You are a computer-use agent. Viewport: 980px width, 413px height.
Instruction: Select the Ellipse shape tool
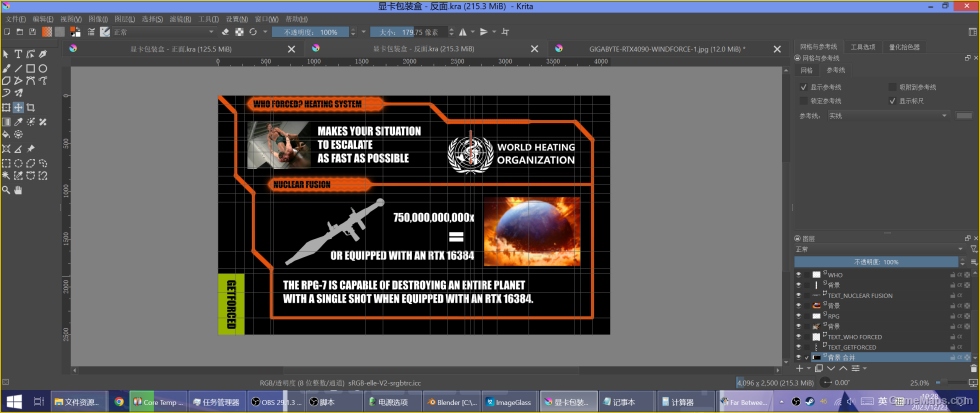(42, 68)
